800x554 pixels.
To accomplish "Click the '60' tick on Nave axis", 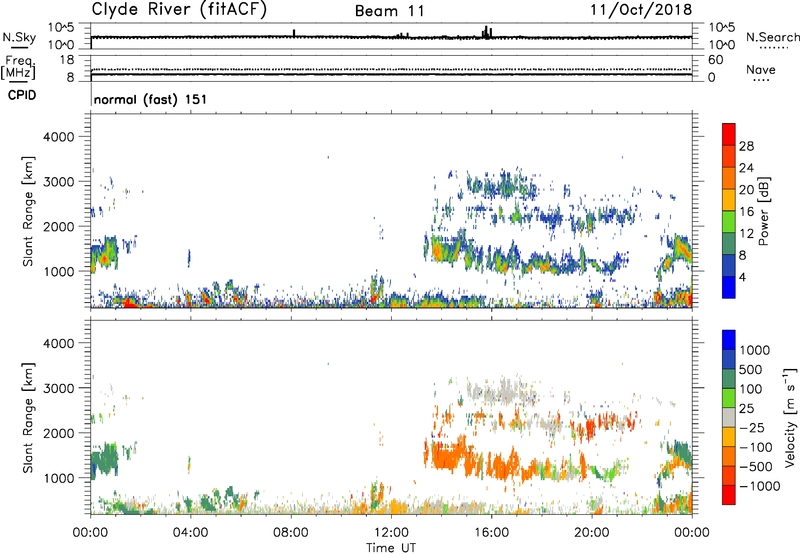I will (715, 60).
